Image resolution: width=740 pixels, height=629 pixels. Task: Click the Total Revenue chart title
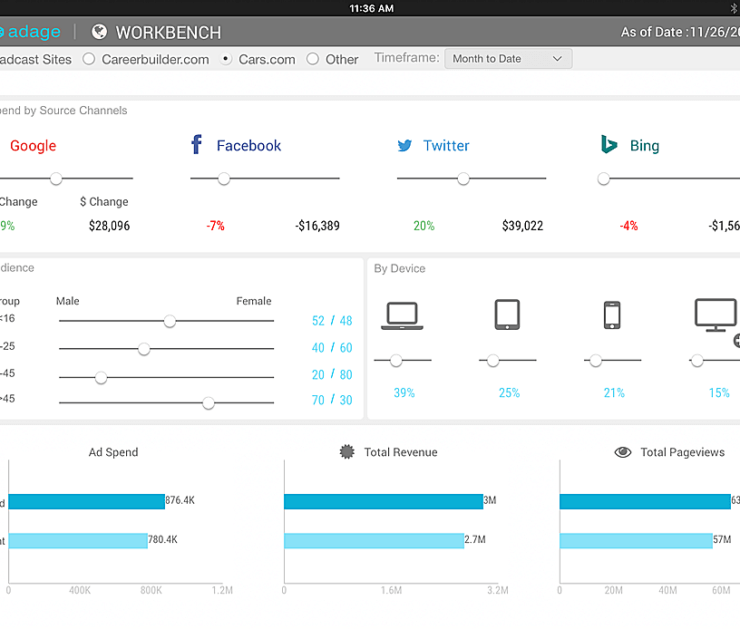(x=401, y=452)
